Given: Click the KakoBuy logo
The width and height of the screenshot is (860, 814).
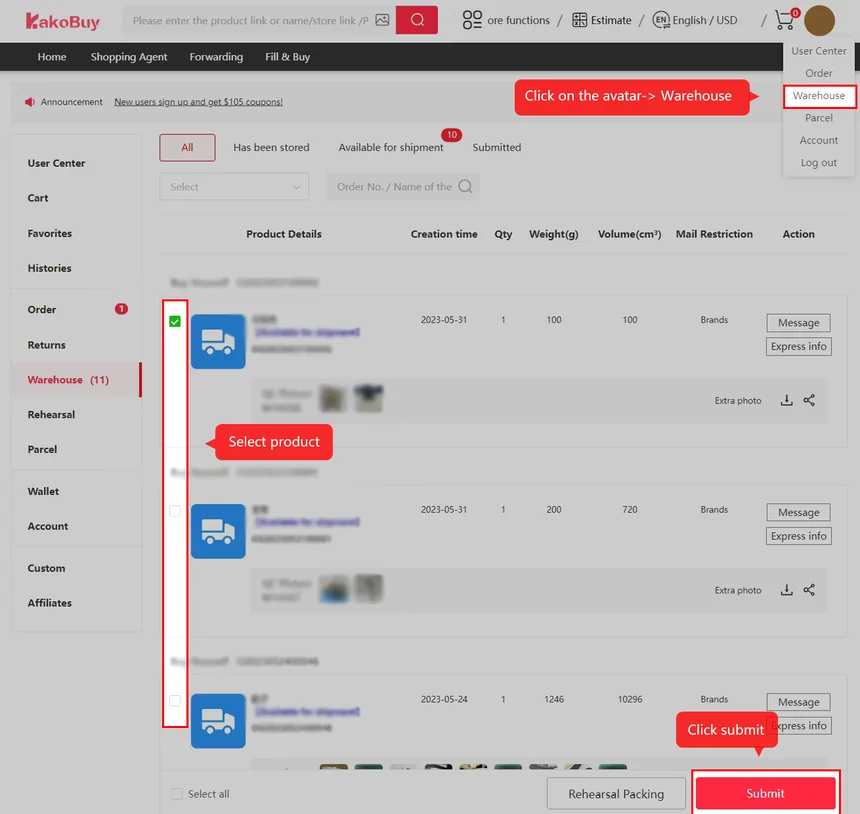Looking at the screenshot, I should point(63,21).
